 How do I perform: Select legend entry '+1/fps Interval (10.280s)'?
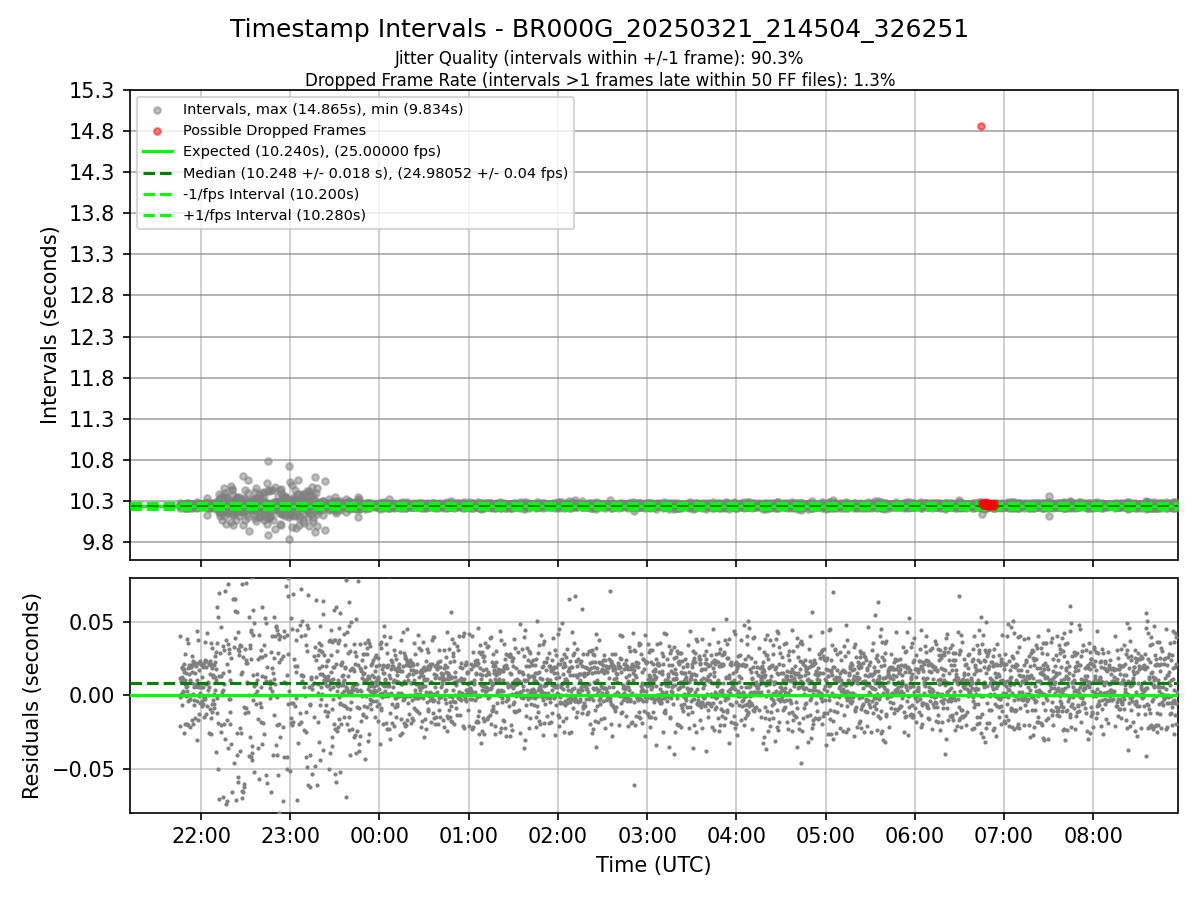pyautogui.click(x=274, y=215)
